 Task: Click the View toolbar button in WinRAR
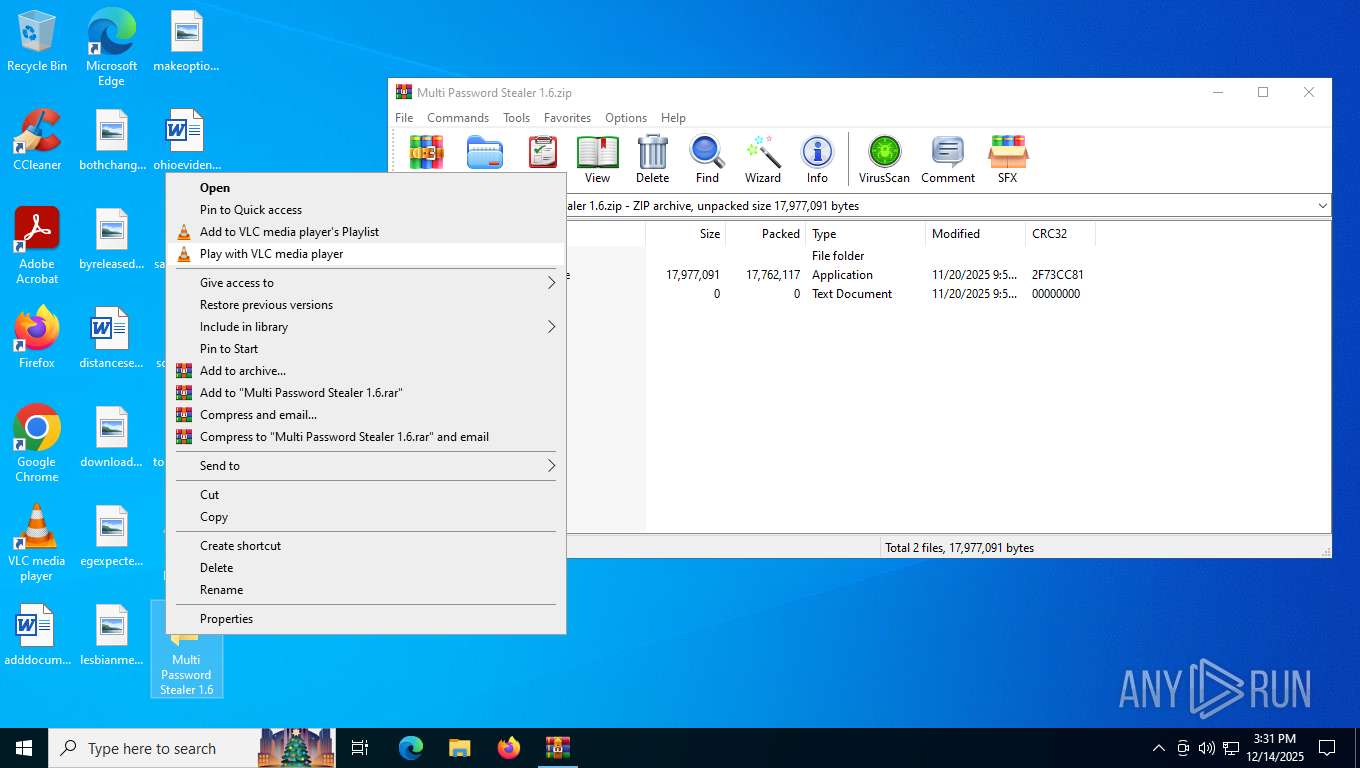point(597,160)
